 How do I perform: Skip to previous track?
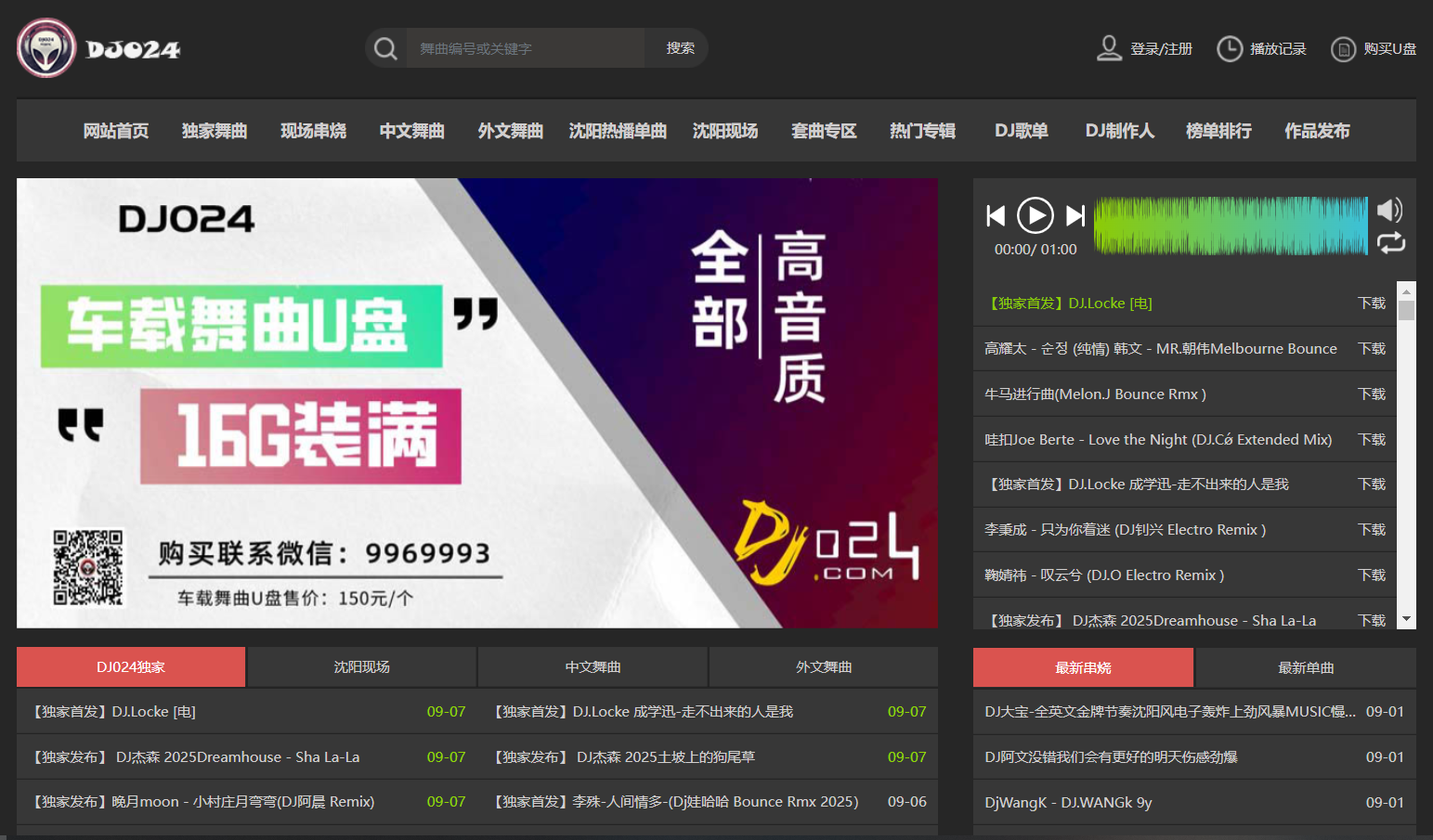(996, 216)
